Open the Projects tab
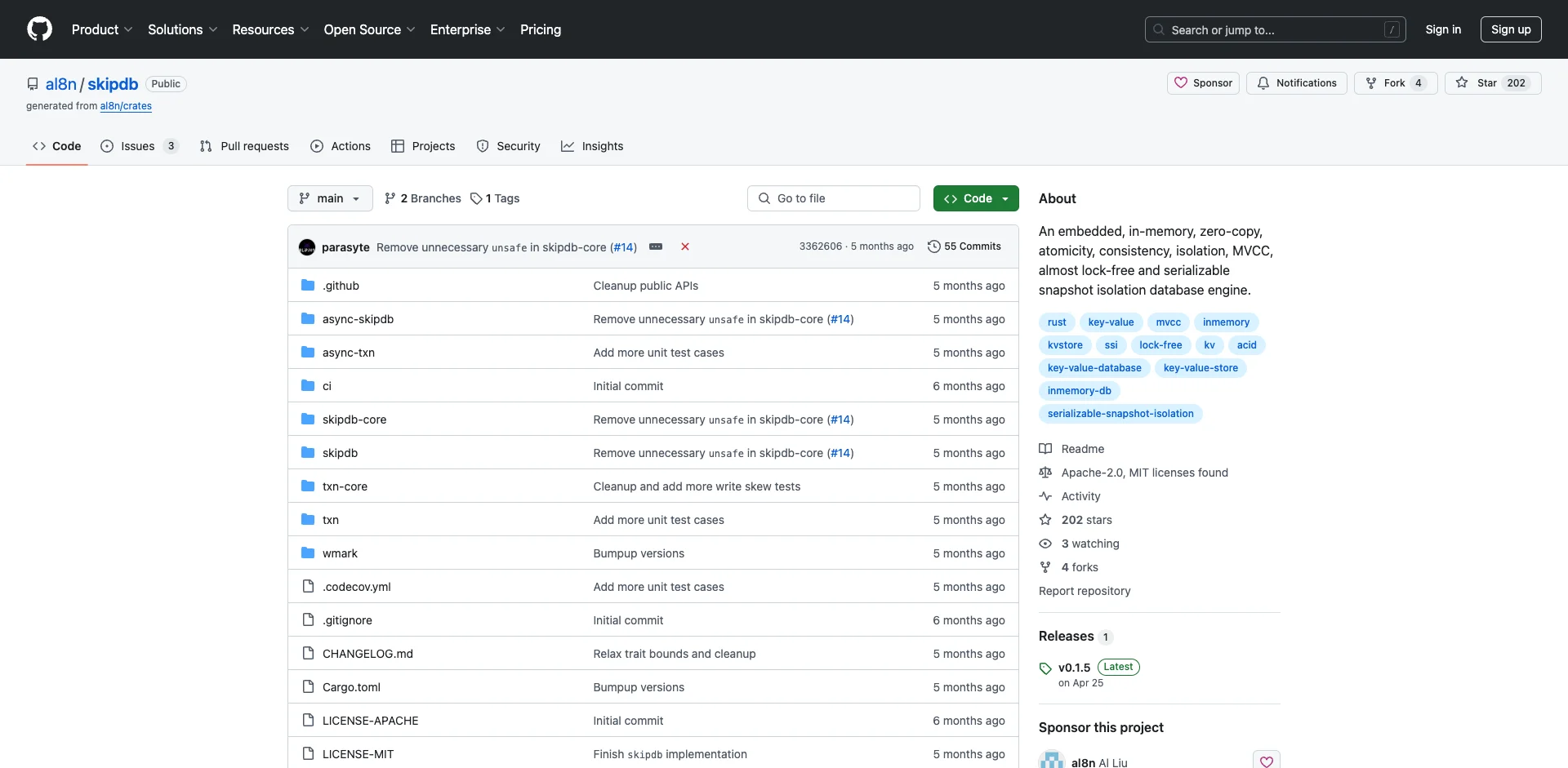The height and width of the screenshot is (768, 1568). [x=423, y=146]
